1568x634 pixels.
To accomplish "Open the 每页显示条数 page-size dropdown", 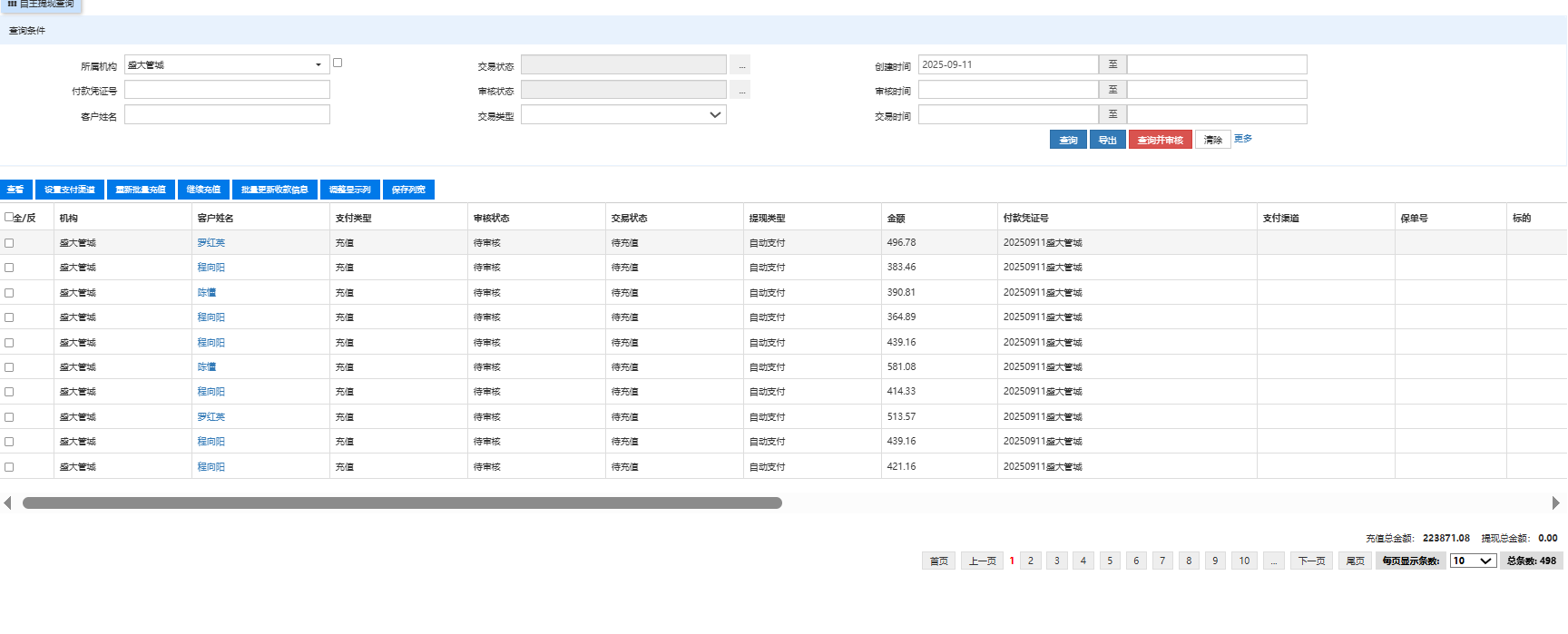I will coord(1473,561).
